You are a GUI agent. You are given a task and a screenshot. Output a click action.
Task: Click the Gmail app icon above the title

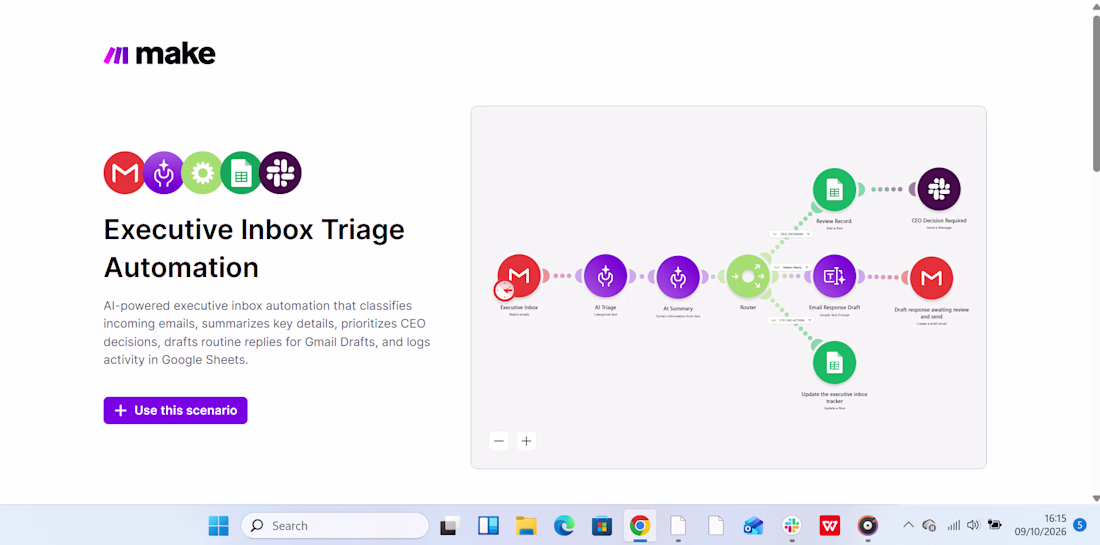[x=125, y=173]
